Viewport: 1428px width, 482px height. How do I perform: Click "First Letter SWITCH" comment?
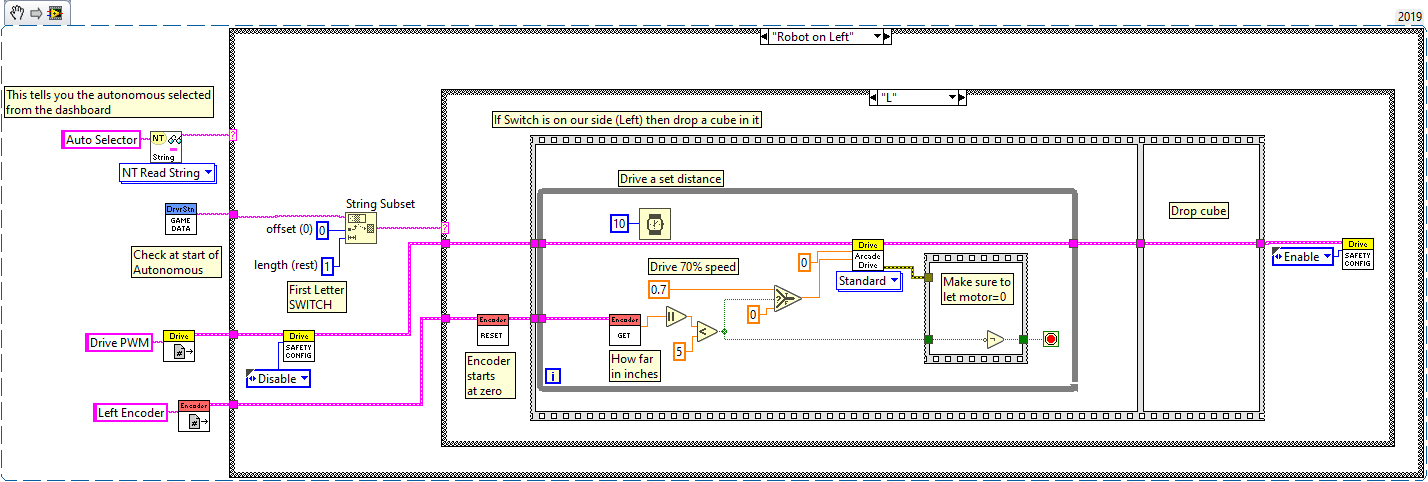pyautogui.click(x=316, y=297)
